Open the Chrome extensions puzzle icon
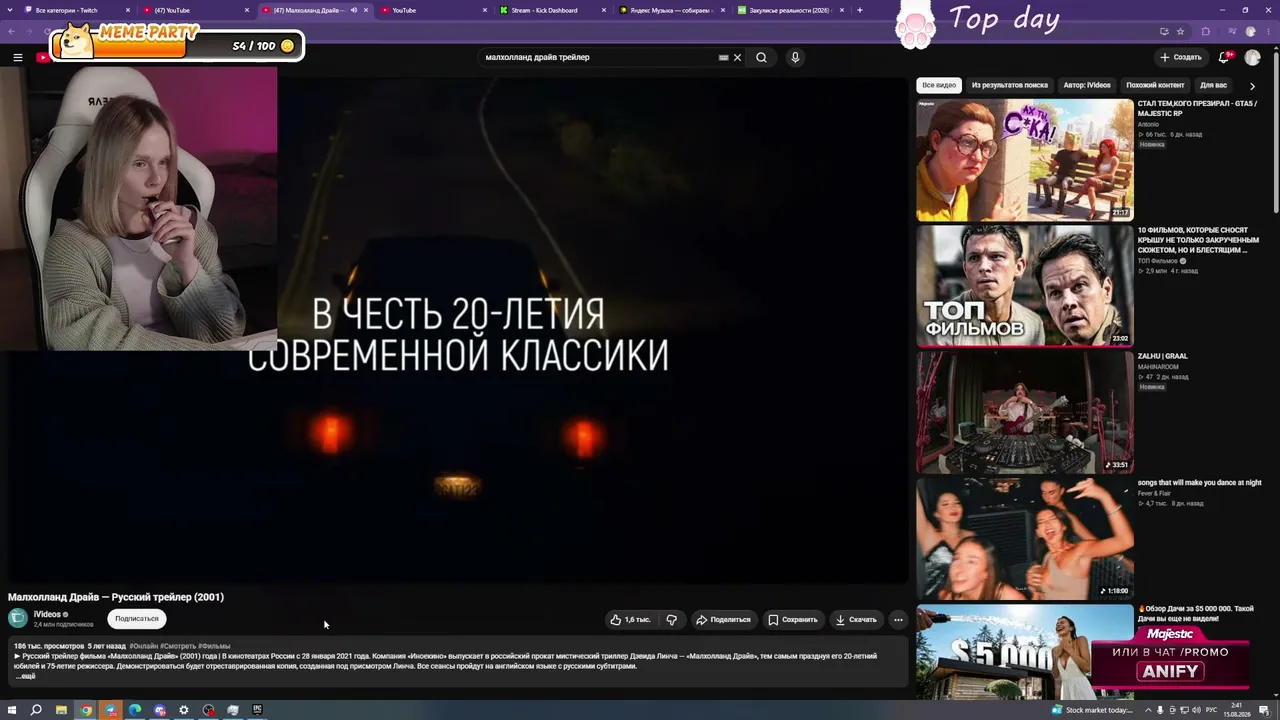Viewport: 1280px width, 720px height. 1206,32
